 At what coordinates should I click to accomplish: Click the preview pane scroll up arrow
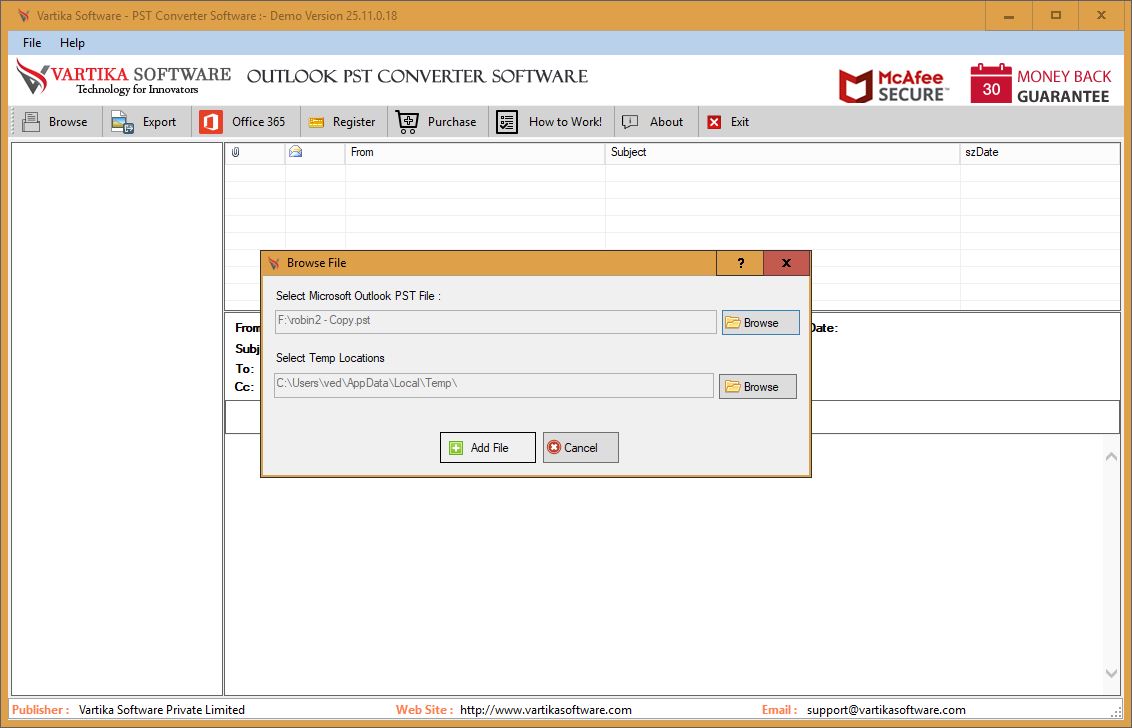click(x=1111, y=456)
